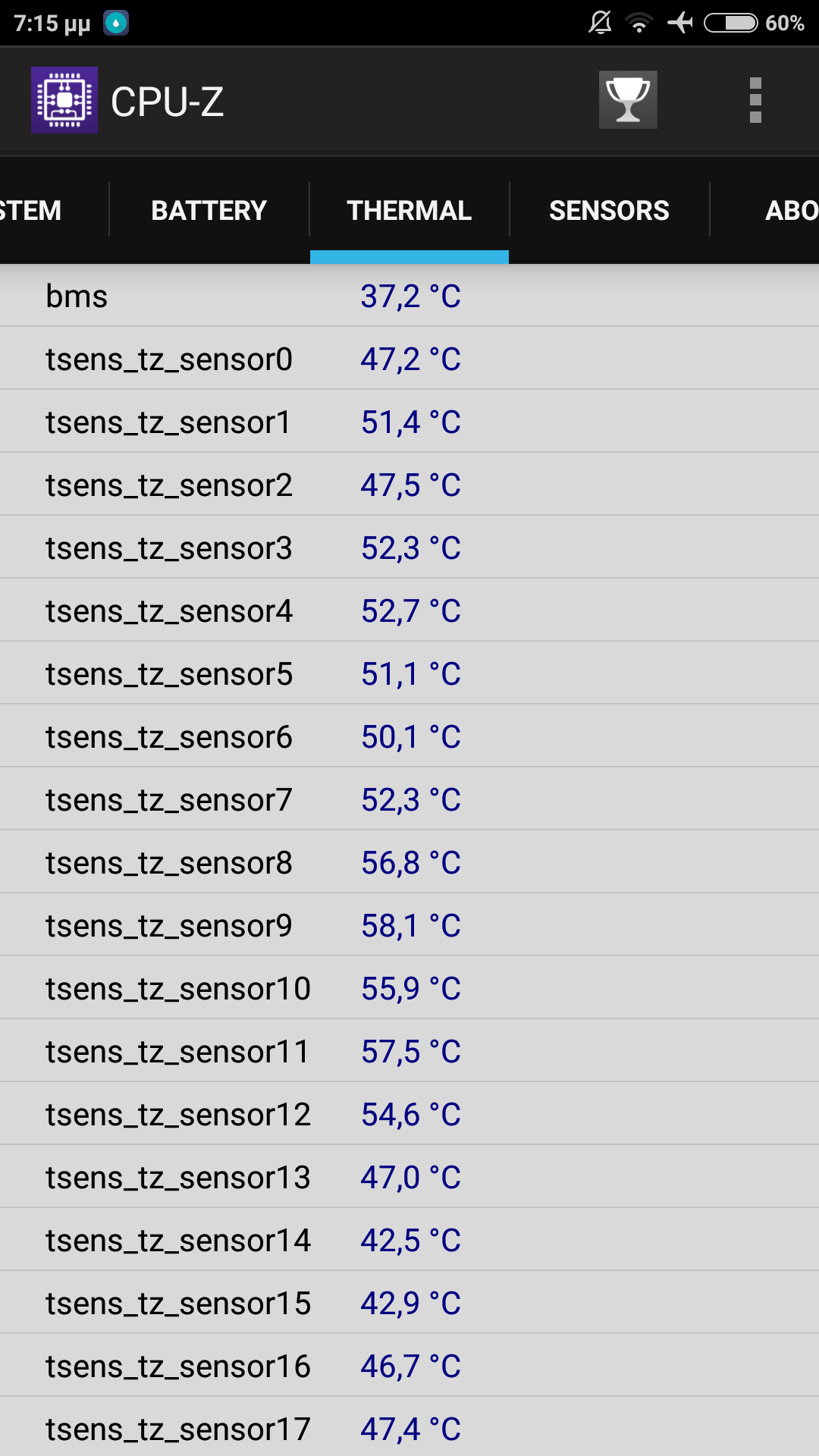The height and width of the screenshot is (1456, 819).
Task: Tap the muted notification bell icon
Action: (x=600, y=23)
